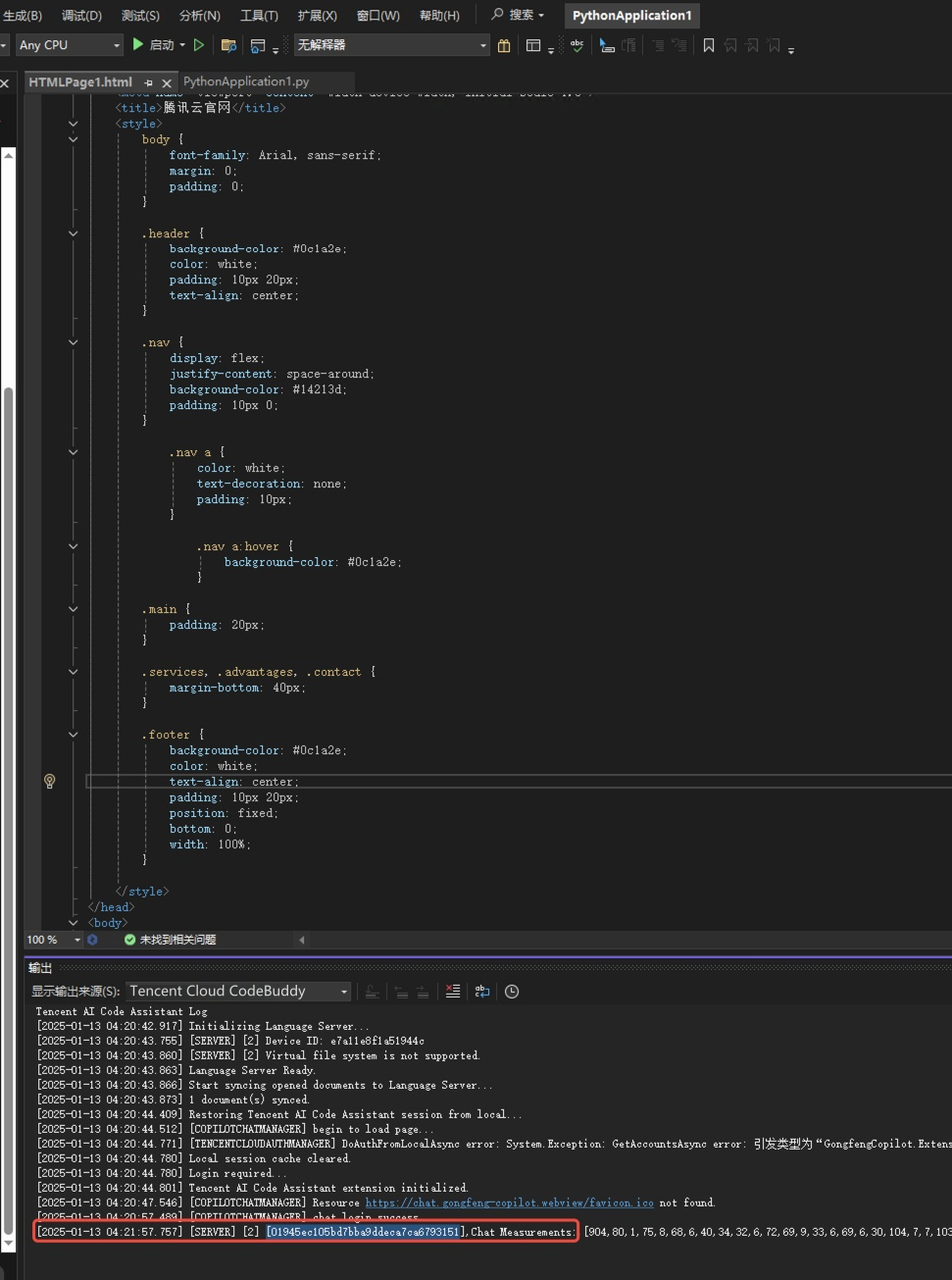Open the 100 % zoom level selector
The image size is (952, 1280).
[x=54, y=940]
